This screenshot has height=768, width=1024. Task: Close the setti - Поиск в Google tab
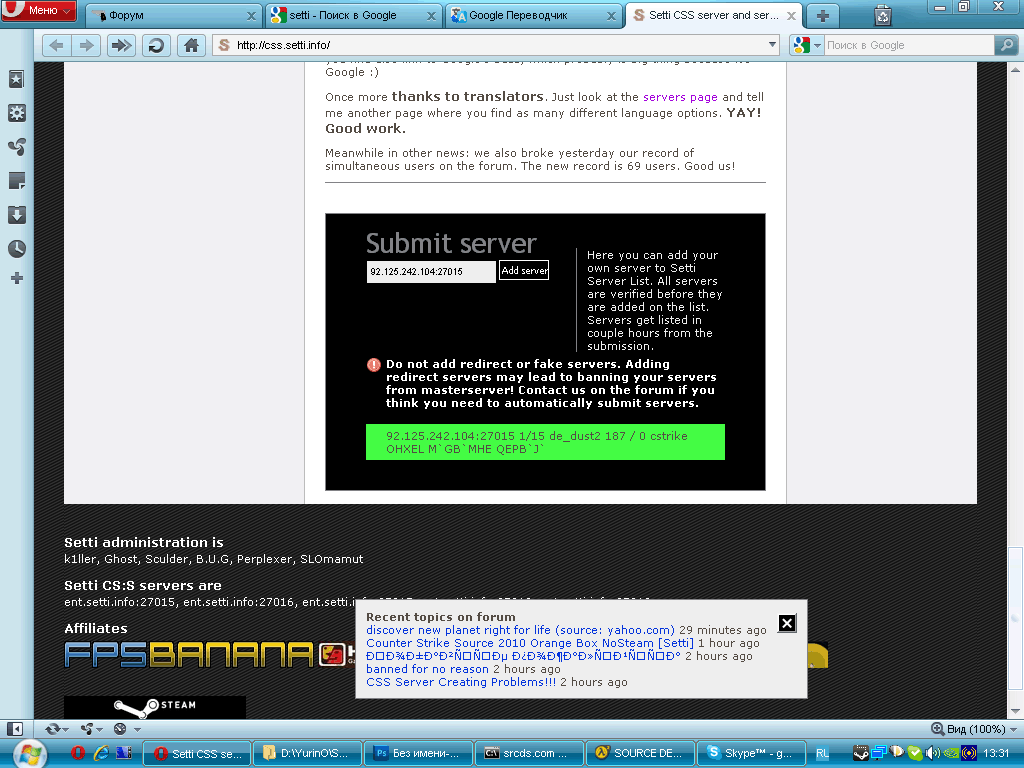(x=431, y=16)
